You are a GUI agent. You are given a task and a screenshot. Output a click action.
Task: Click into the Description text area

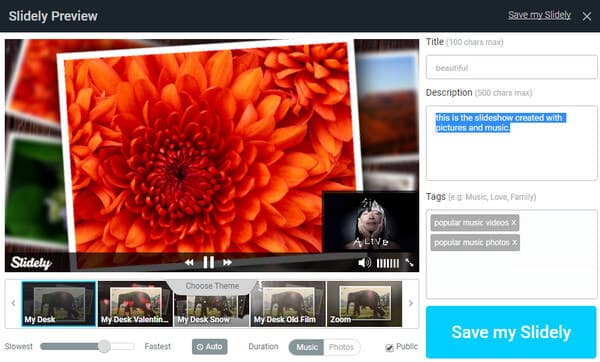512,143
